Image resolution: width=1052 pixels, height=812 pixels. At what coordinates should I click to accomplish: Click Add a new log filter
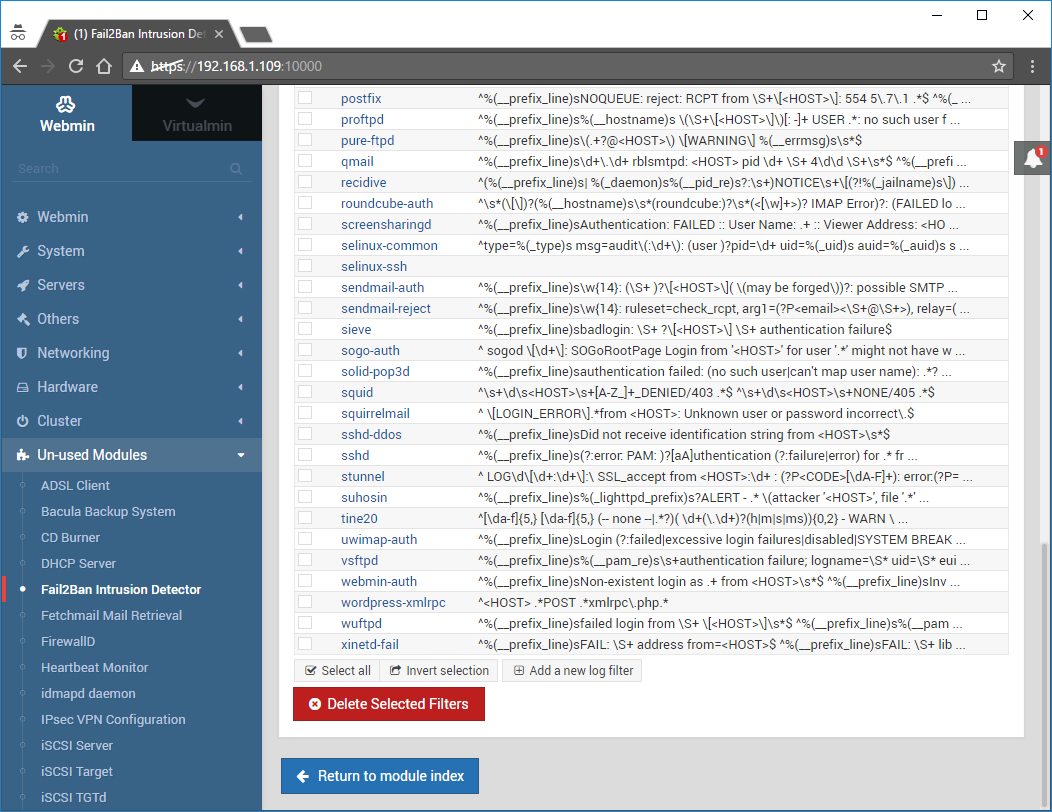tap(572, 670)
